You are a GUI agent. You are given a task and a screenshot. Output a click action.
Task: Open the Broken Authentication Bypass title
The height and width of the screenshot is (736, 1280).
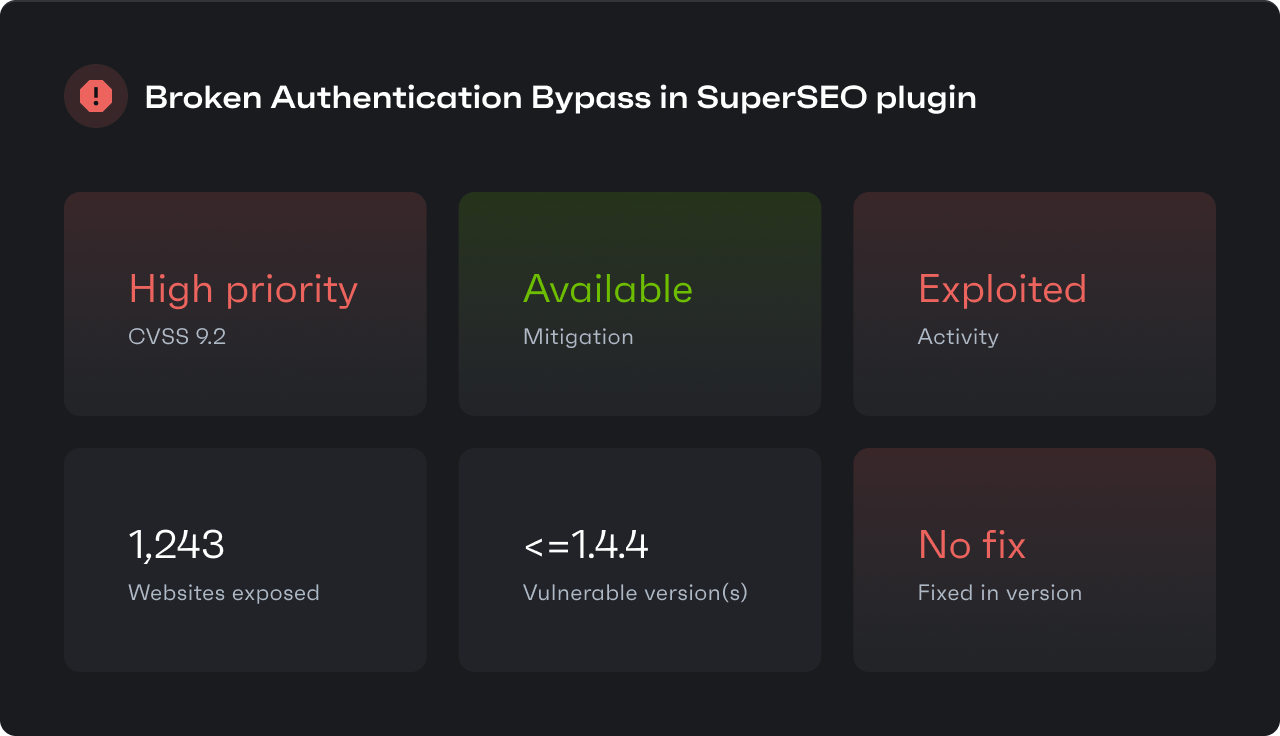click(560, 98)
